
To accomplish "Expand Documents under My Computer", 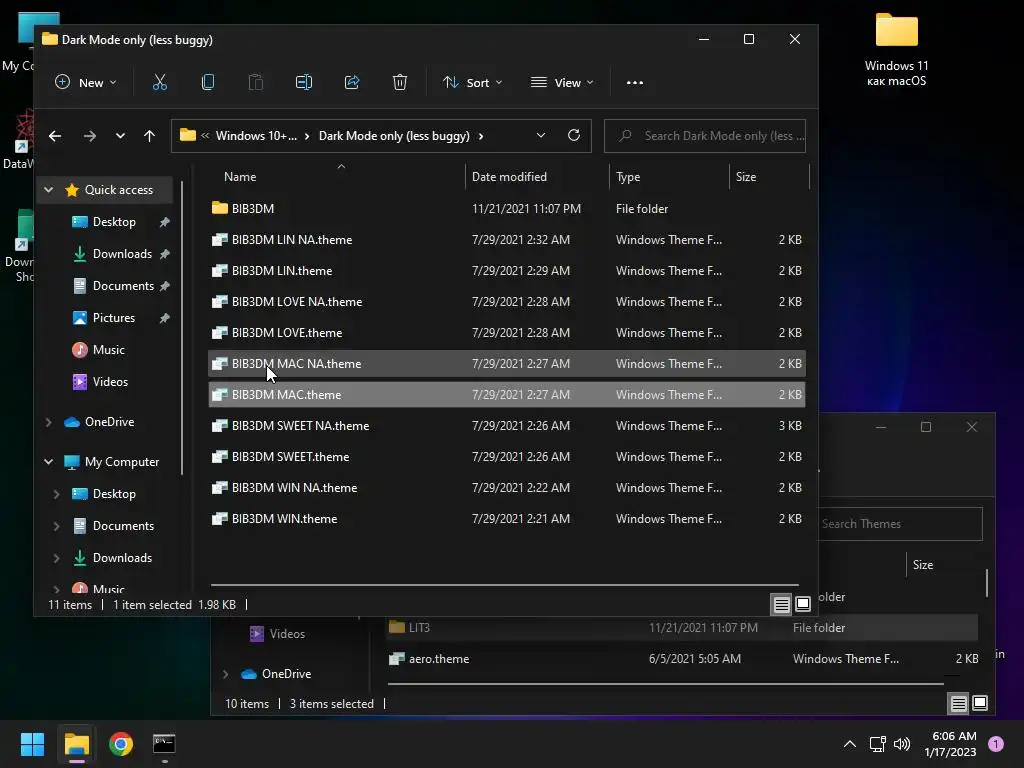I will (x=56, y=526).
